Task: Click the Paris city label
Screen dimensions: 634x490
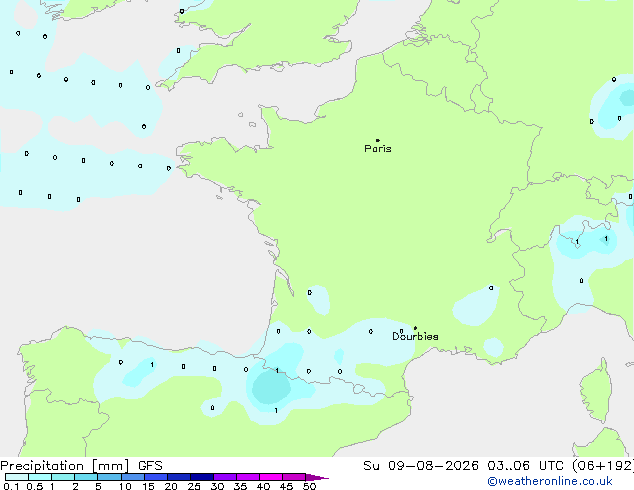Action: [x=378, y=149]
